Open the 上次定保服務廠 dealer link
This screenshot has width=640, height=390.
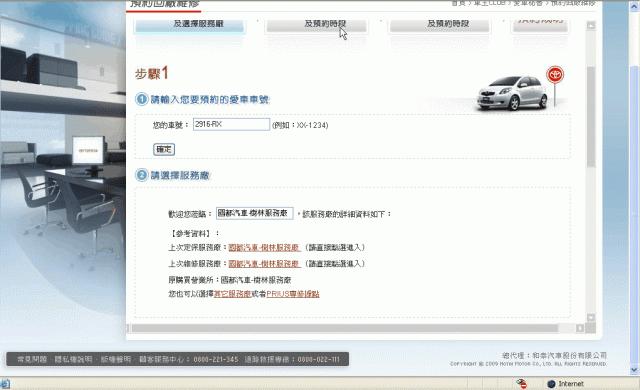coord(264,248)
